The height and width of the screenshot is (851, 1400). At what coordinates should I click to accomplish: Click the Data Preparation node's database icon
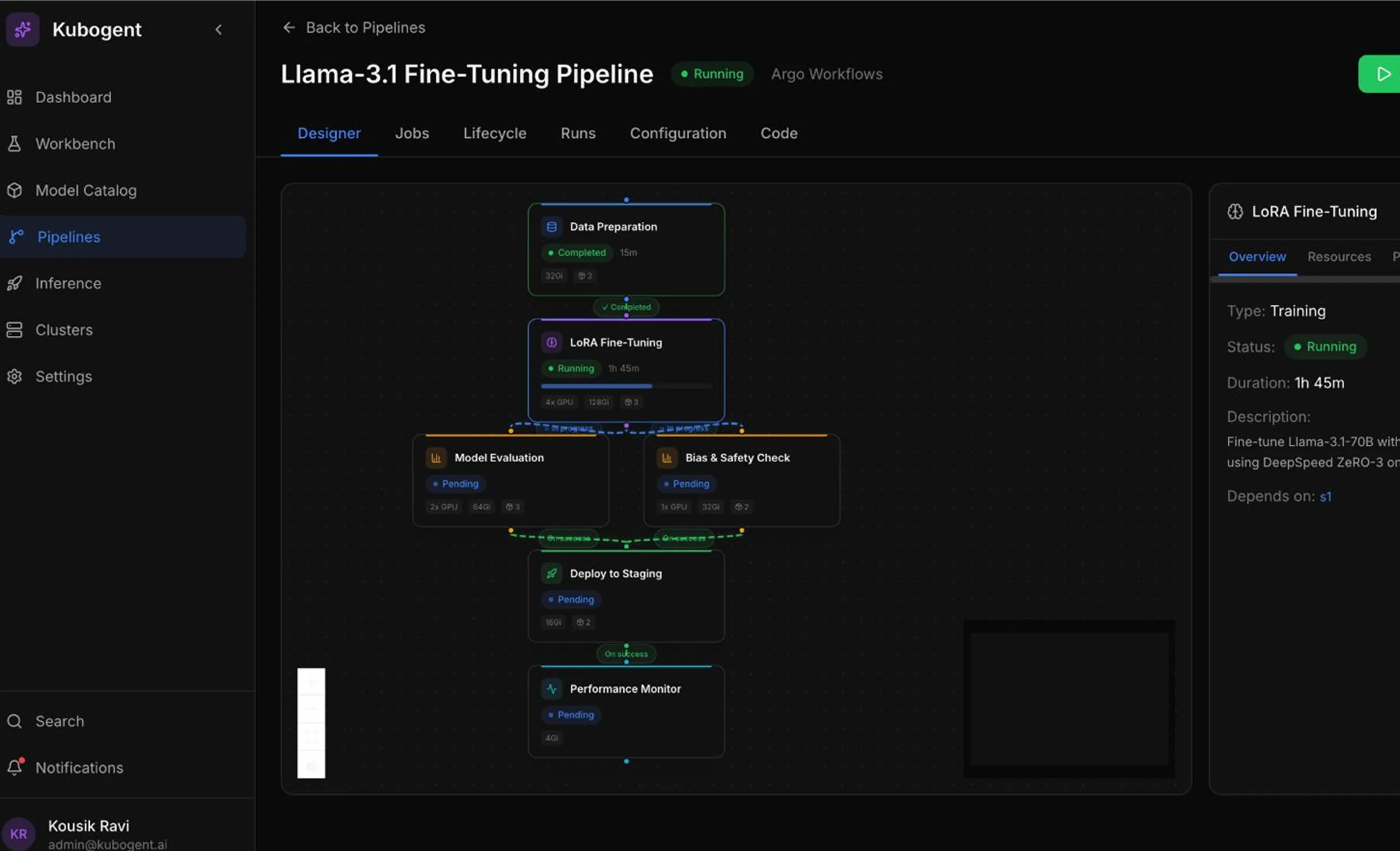[x=551, y=227]
